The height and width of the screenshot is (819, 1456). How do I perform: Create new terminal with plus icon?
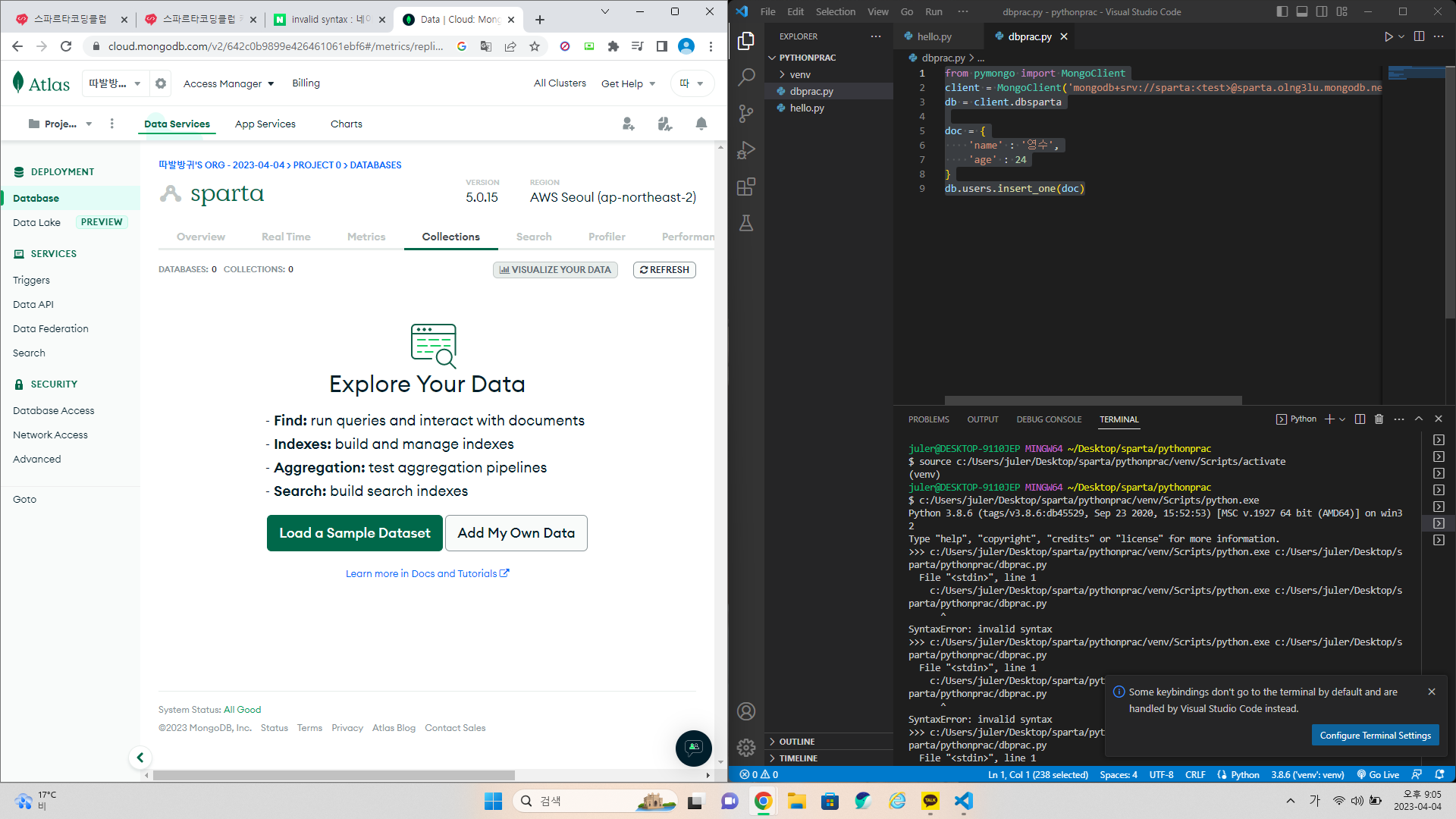point(1329,419)
